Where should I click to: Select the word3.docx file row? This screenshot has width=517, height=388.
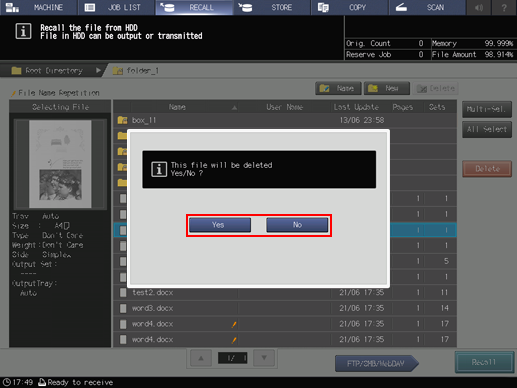pos(285,308)
